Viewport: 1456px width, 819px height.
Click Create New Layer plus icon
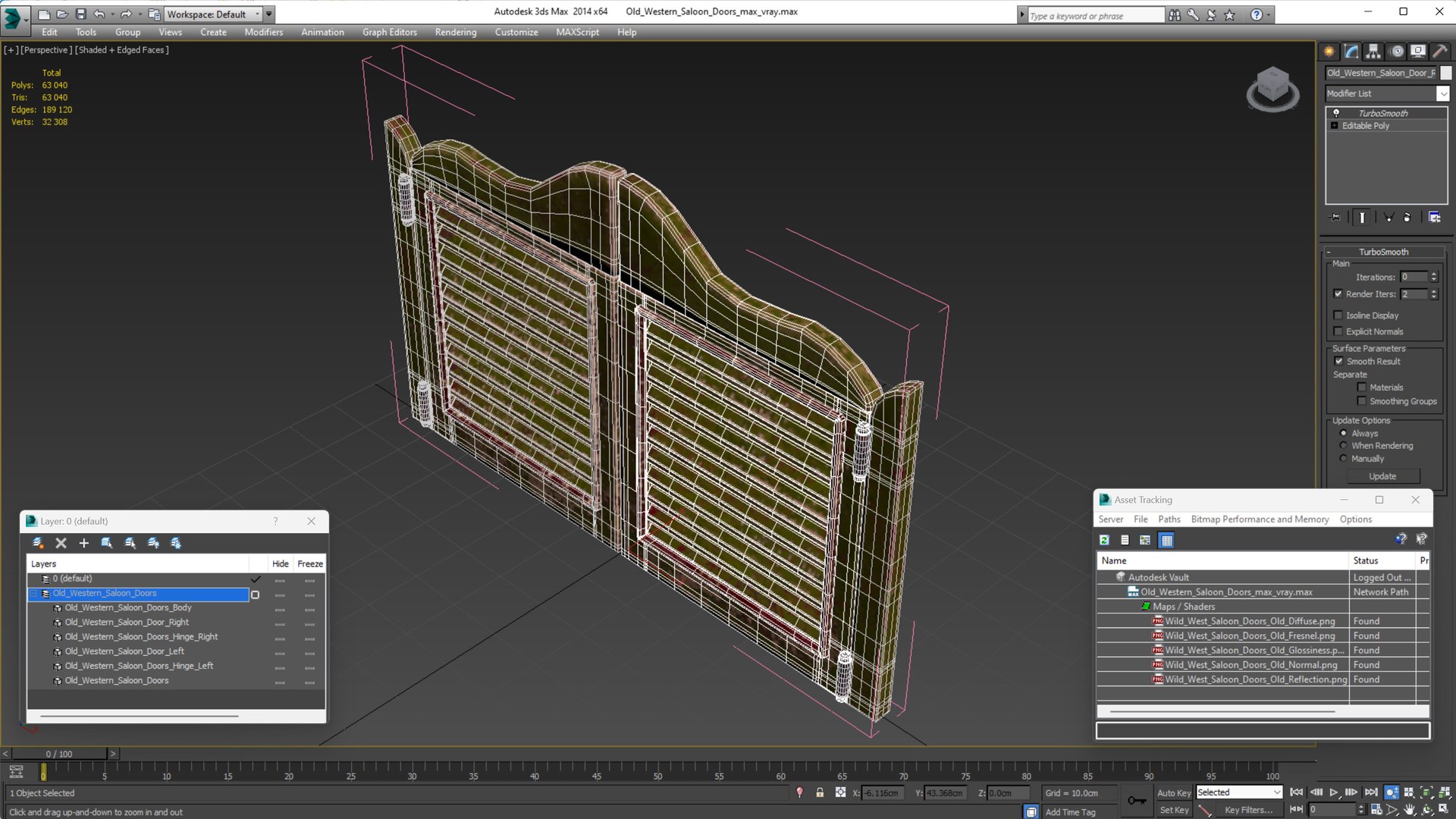83,543
